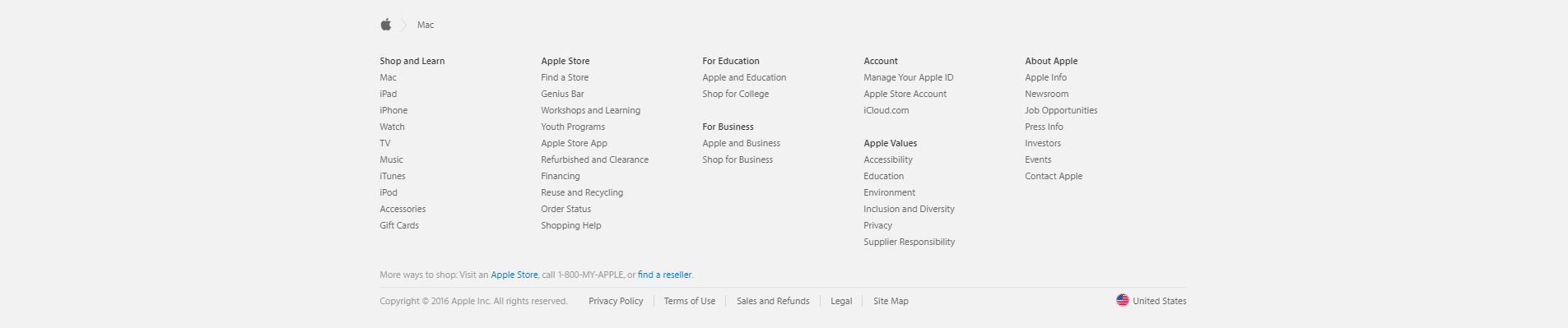Click the United States flag icon

coord(1122,300)
